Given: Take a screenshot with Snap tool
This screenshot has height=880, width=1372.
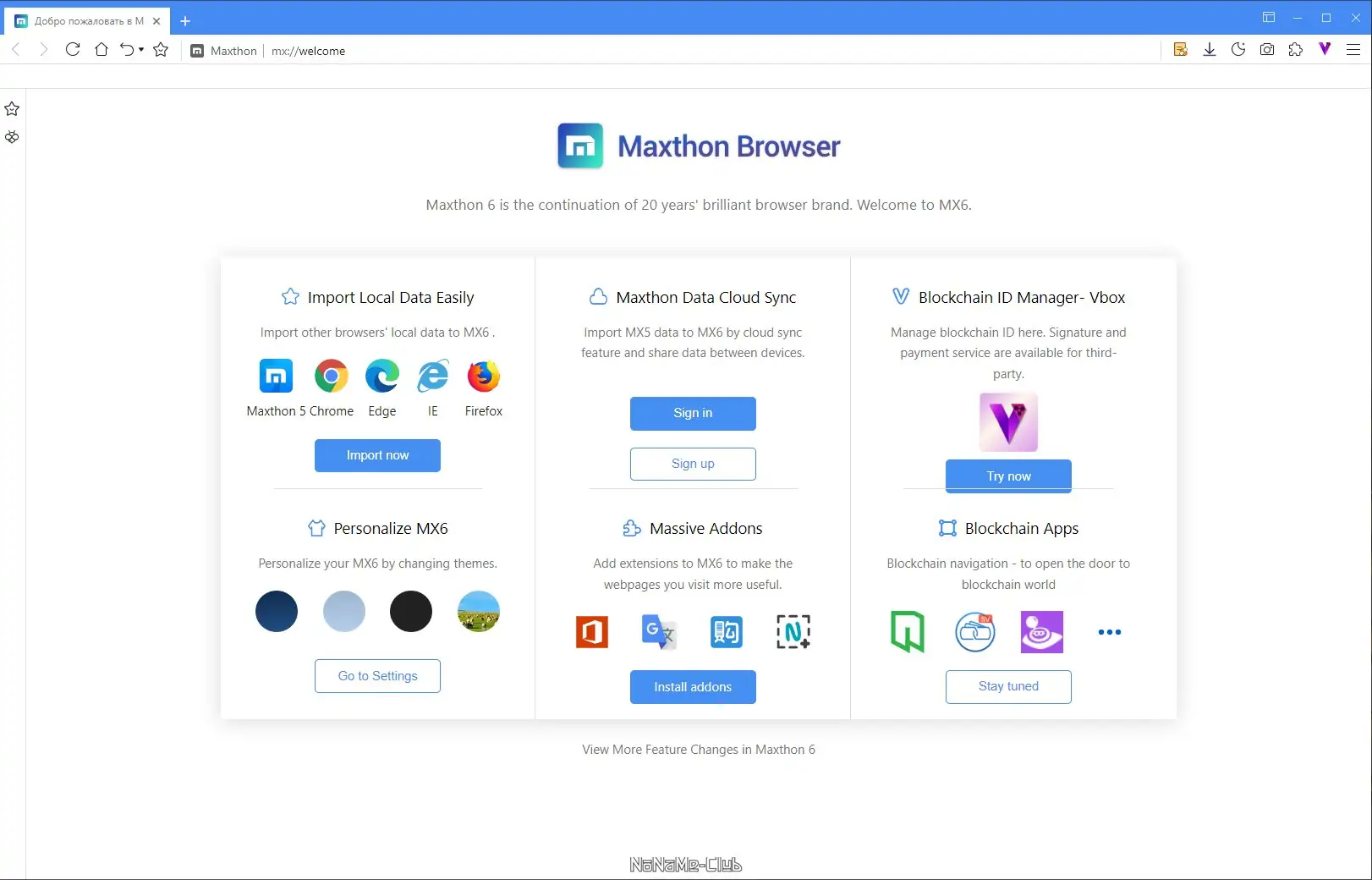Looking at the screenshot, I should (1267, 50).
